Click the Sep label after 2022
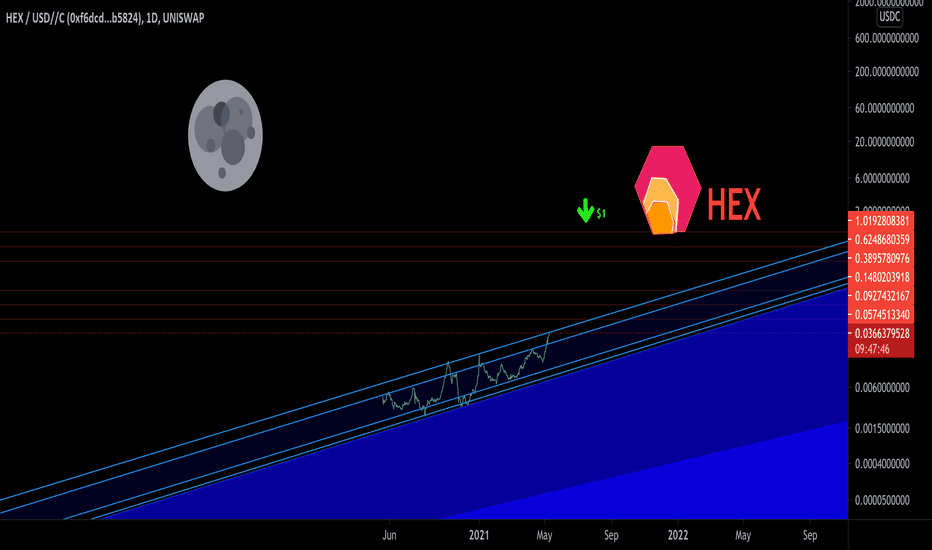Screen dimensions: 932x550 (810, 535)
